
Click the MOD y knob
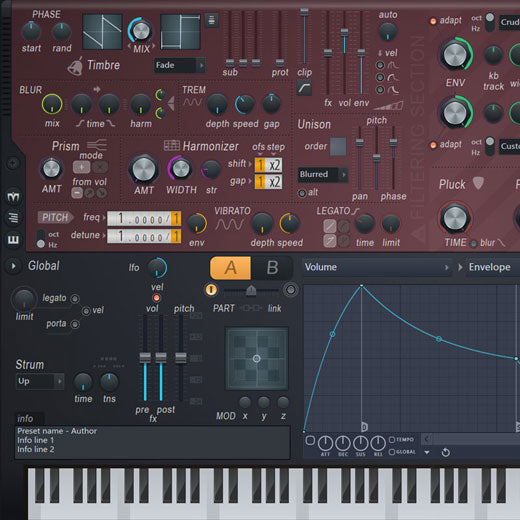pos(264,402)
